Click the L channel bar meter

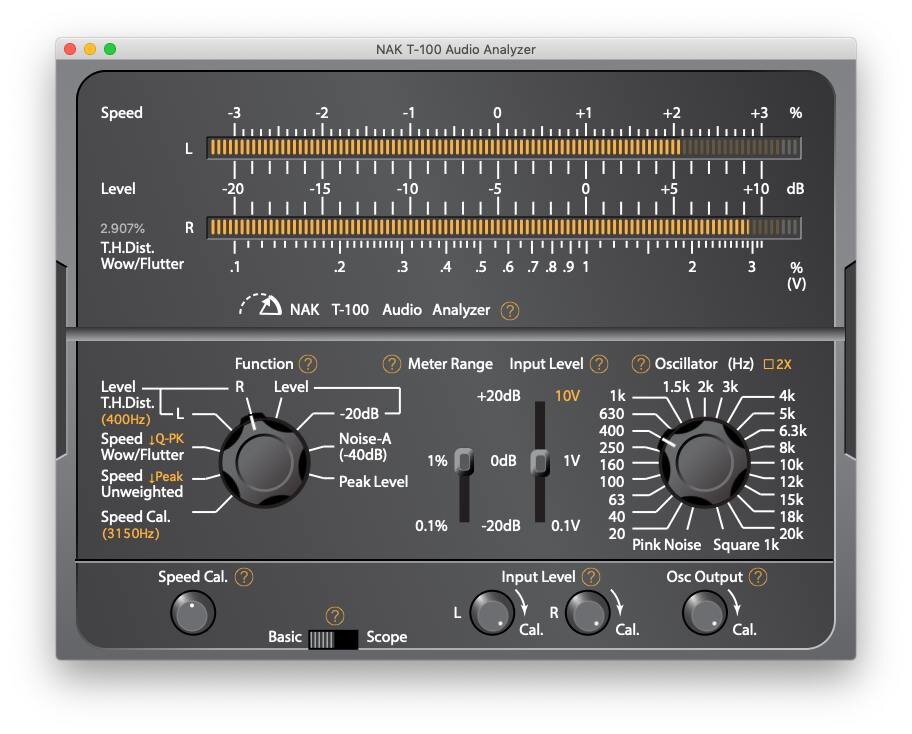(504, 148)
